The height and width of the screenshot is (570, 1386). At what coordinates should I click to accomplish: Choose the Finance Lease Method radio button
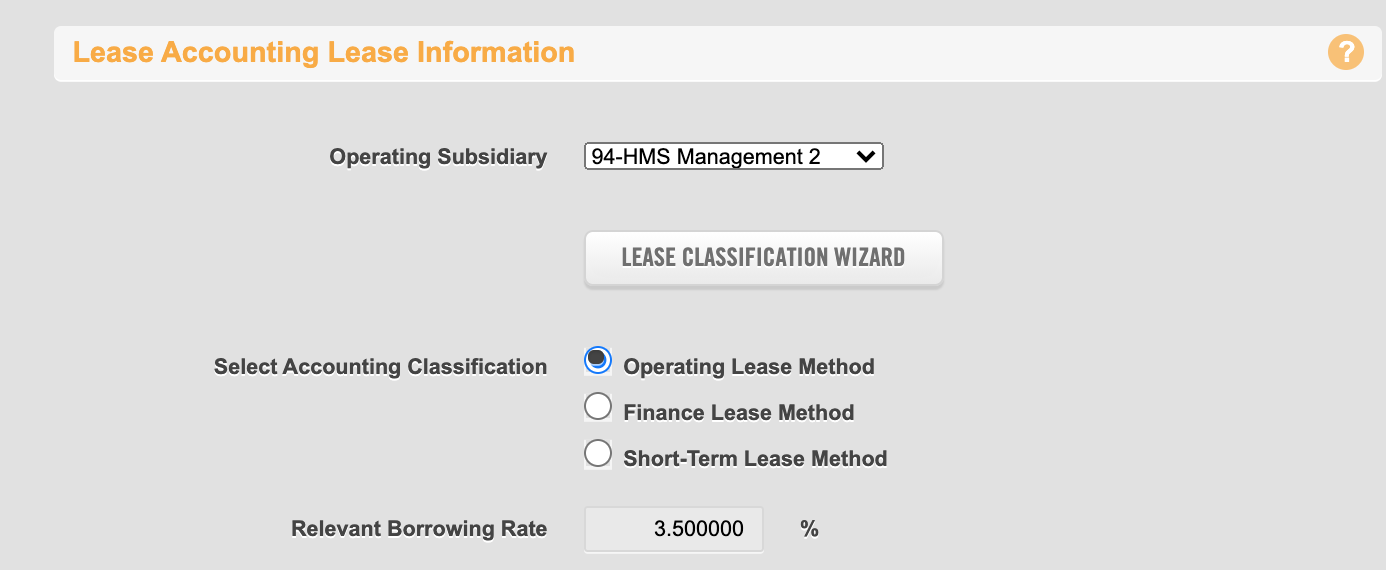(597, 407)
